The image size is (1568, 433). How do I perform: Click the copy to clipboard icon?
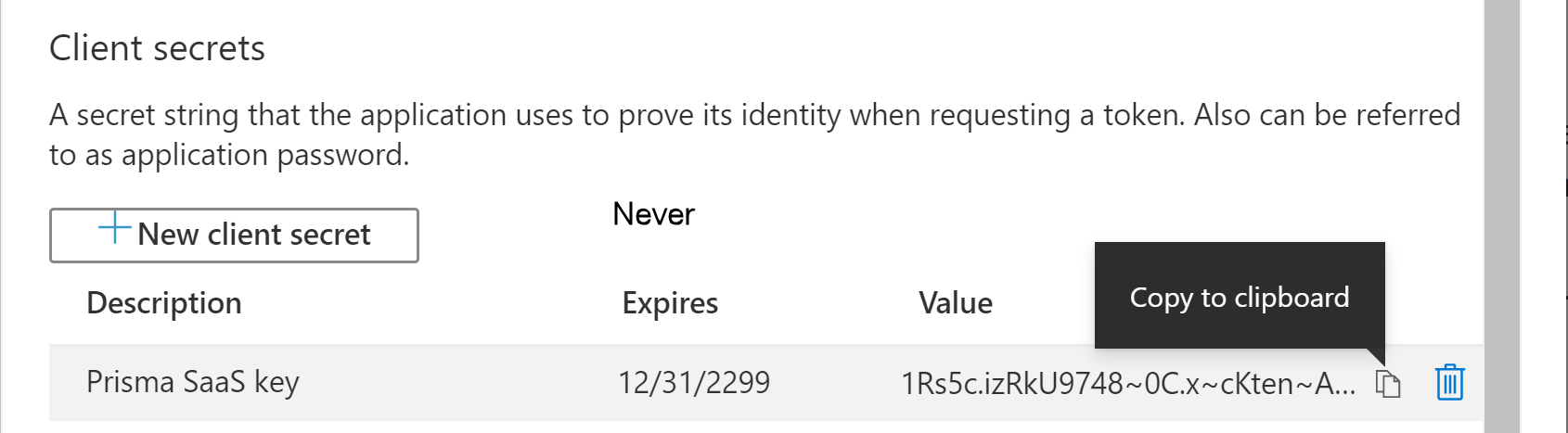click(x=1387, y=383)
